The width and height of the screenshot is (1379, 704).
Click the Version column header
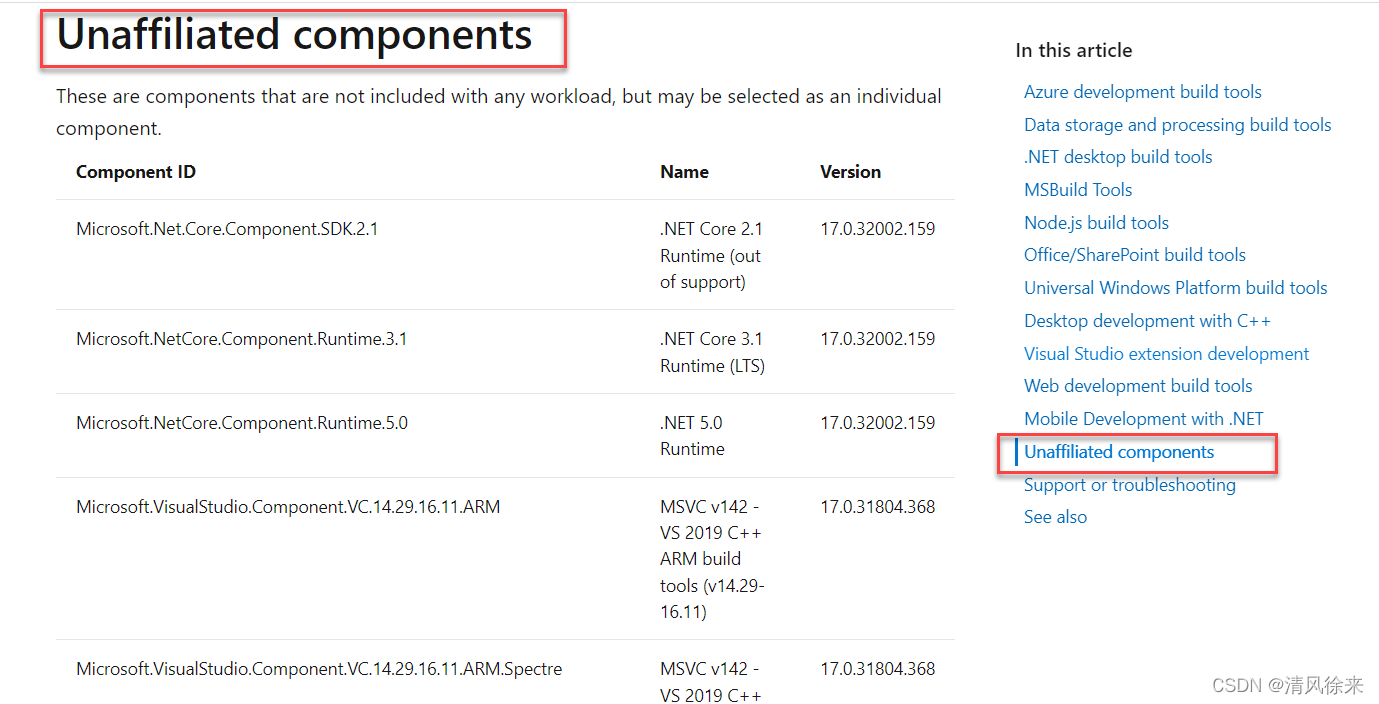850,172
